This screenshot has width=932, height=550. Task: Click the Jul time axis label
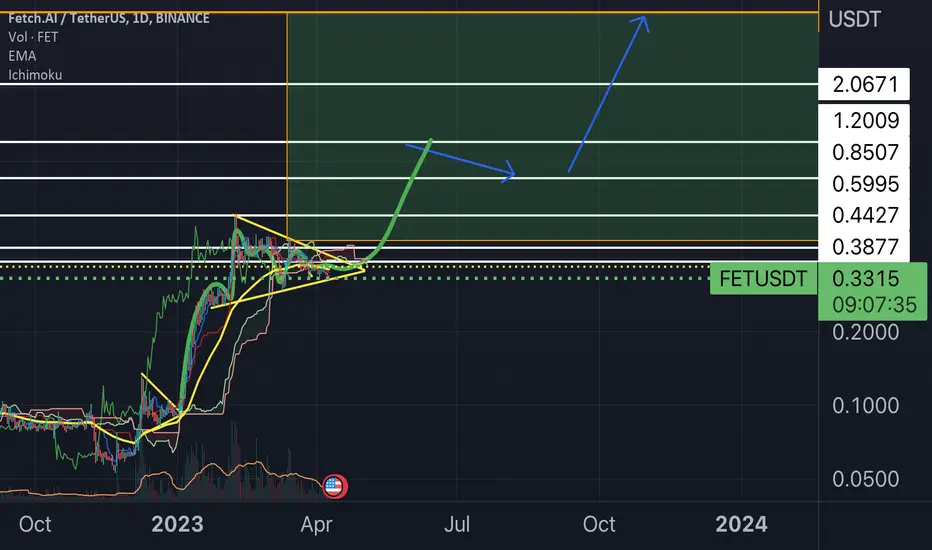pyautogui.click(x=458, y=524)
